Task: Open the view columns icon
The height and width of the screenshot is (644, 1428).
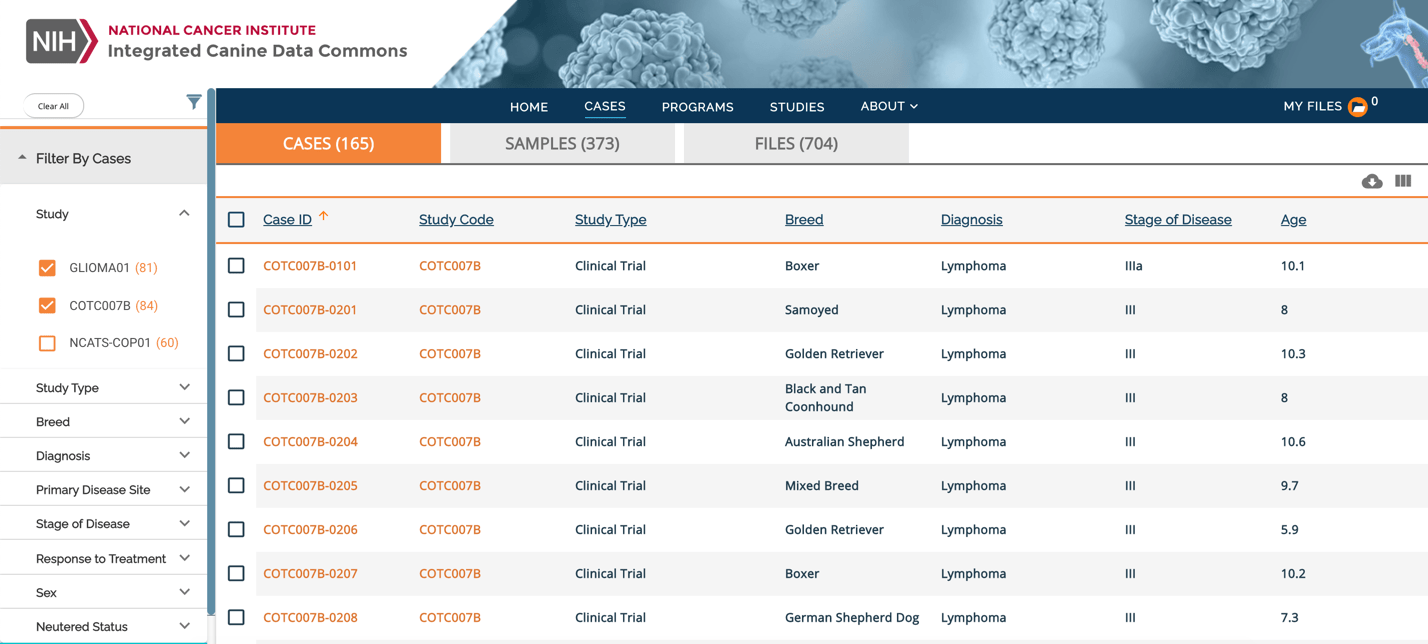Action: [x=1403, y=181]
